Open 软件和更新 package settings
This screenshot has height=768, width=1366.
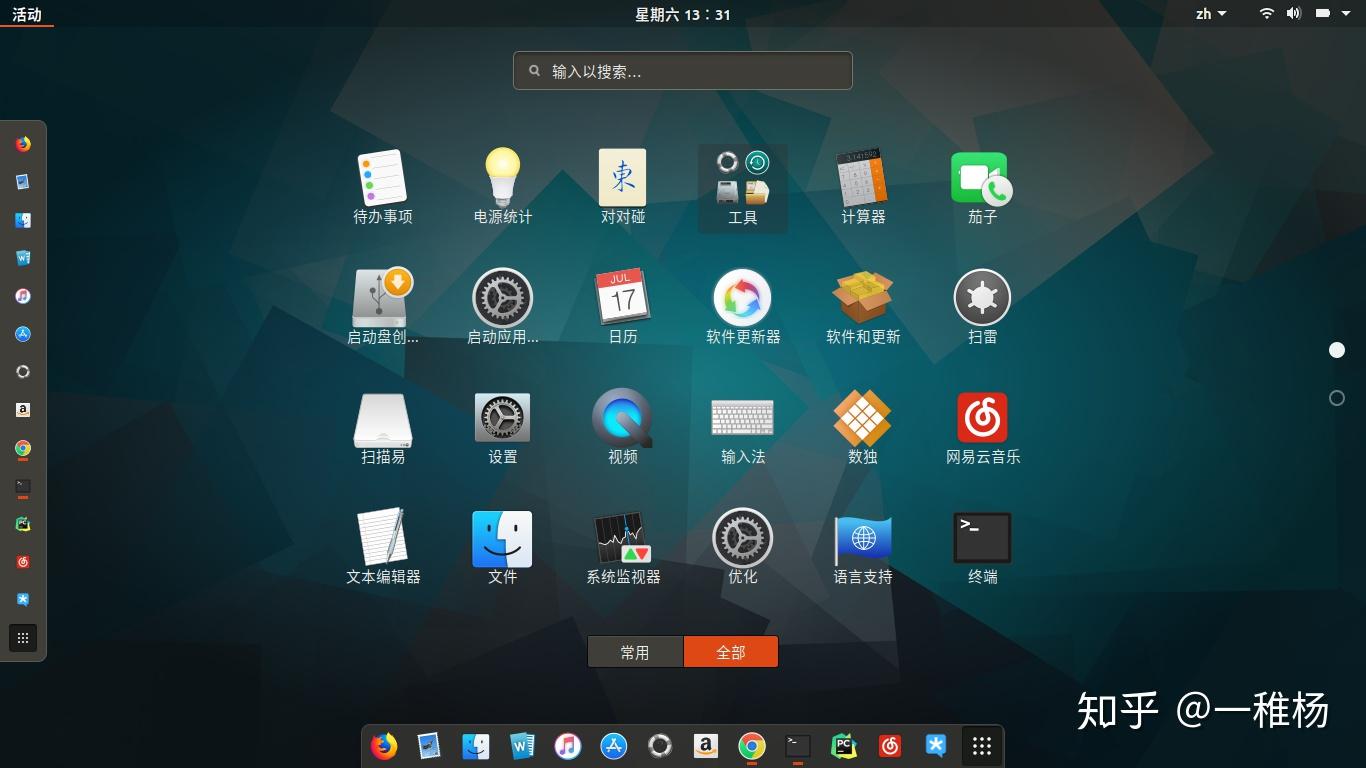click(x=863, y=307)
